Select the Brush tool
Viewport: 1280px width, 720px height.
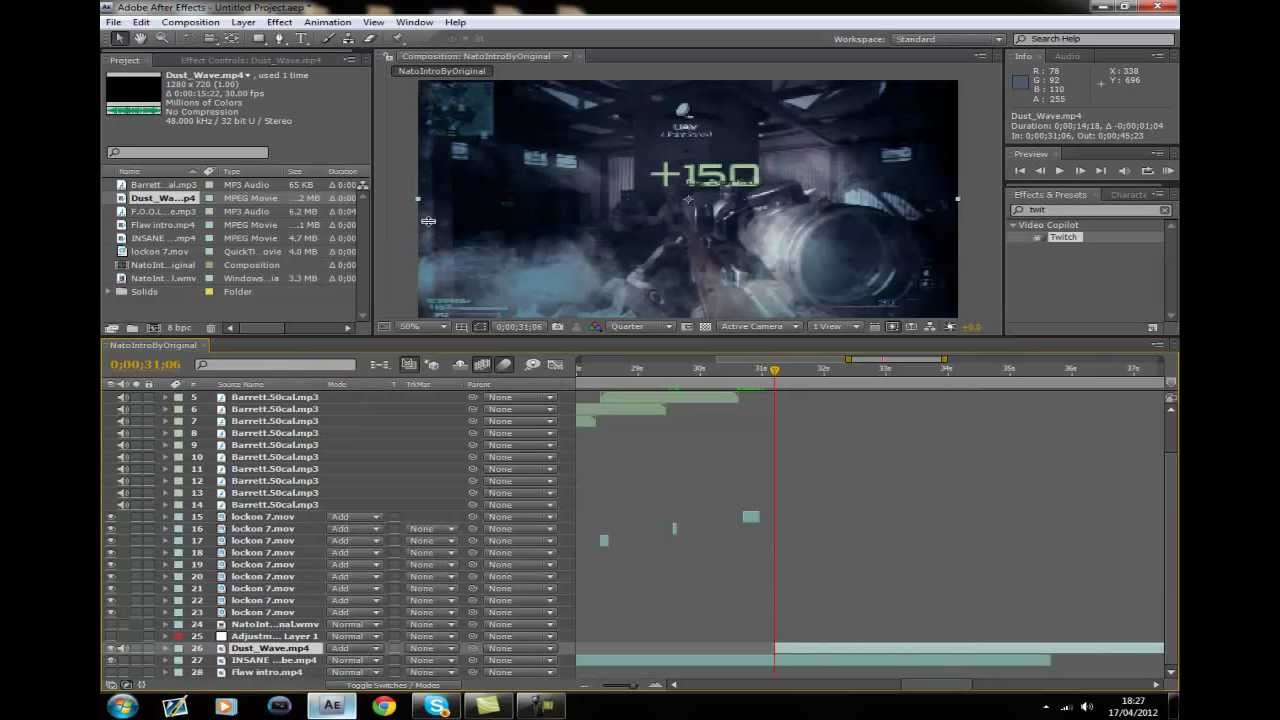tap(327, 39)
